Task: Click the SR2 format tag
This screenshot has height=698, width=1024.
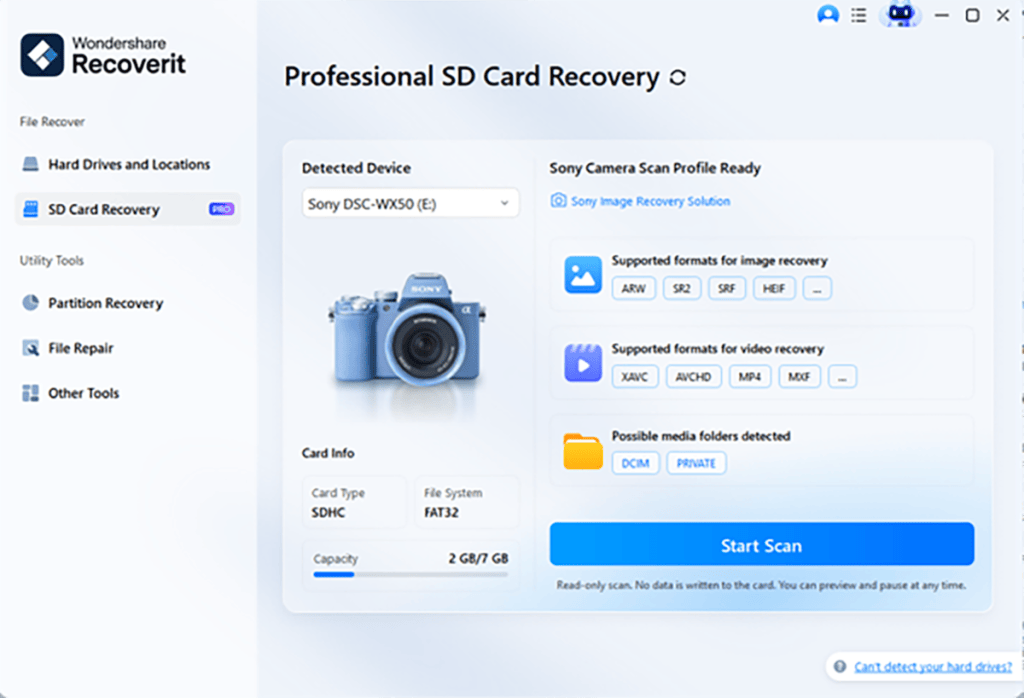Action: (x=682, y=289)
